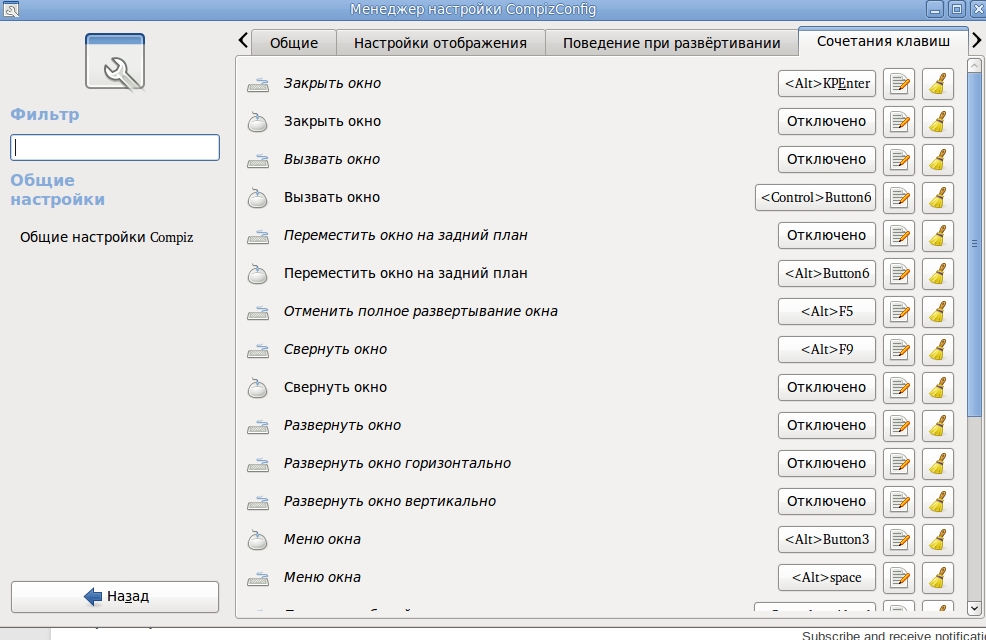Image resolution: width=986 pixels, height=640 pixels.
Task: Open the Общие tab
Action: click(x=293, y=43)
